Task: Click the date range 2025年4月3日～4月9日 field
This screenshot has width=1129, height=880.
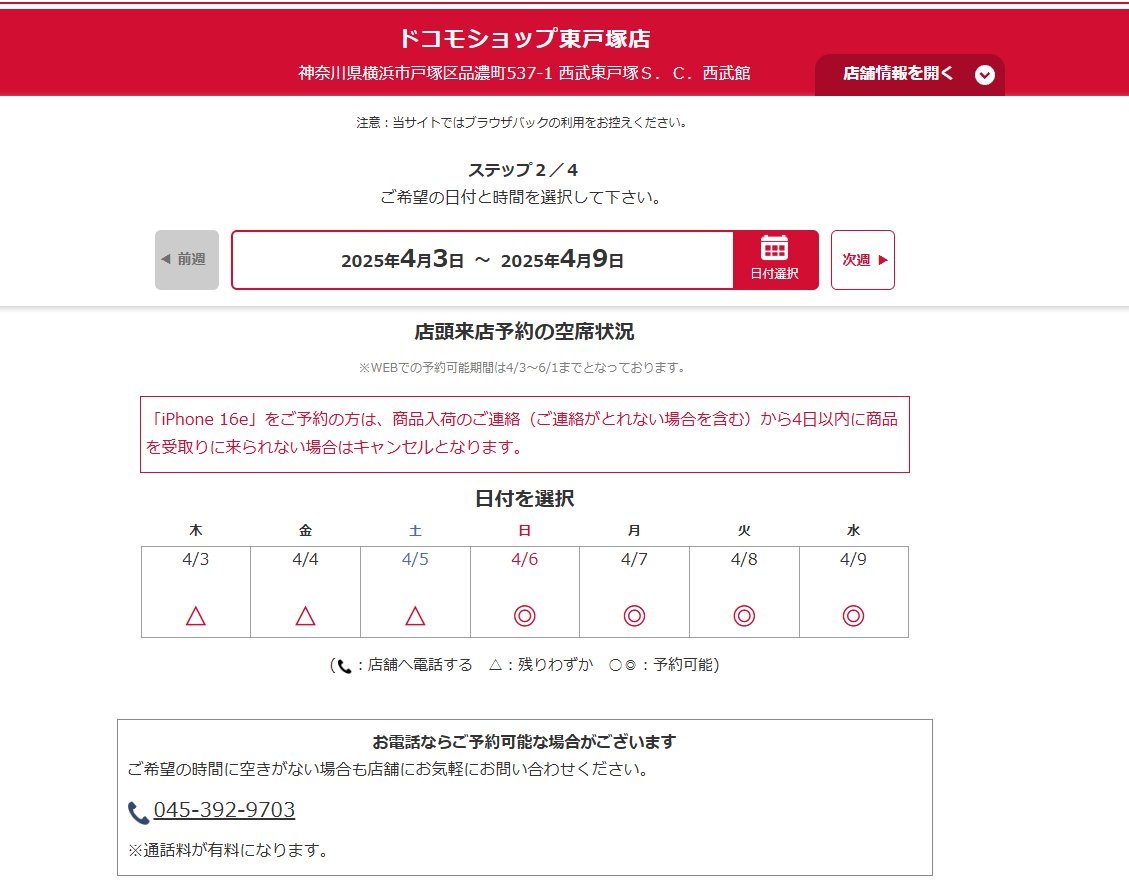Action: (x=482, y=260)
